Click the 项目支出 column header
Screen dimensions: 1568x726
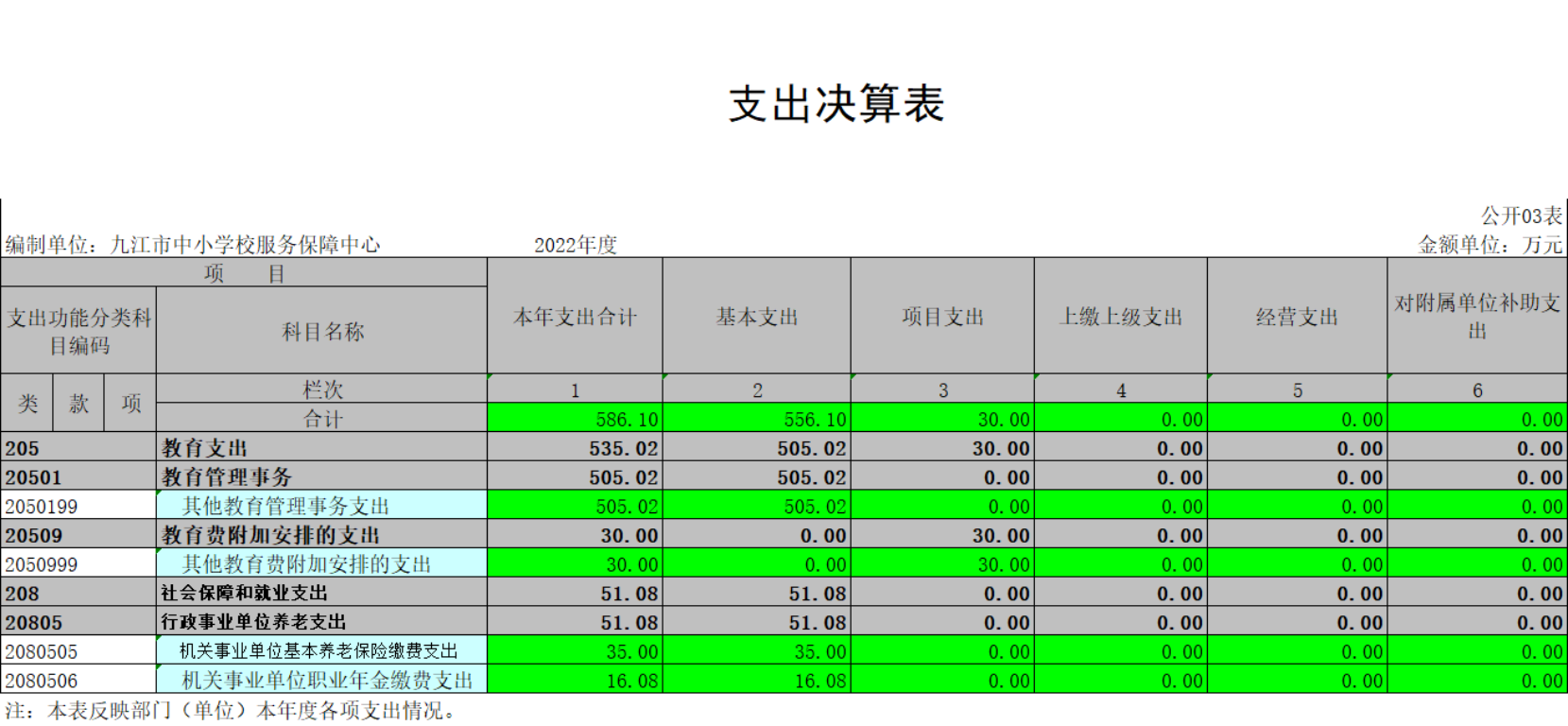coord(942,317)
